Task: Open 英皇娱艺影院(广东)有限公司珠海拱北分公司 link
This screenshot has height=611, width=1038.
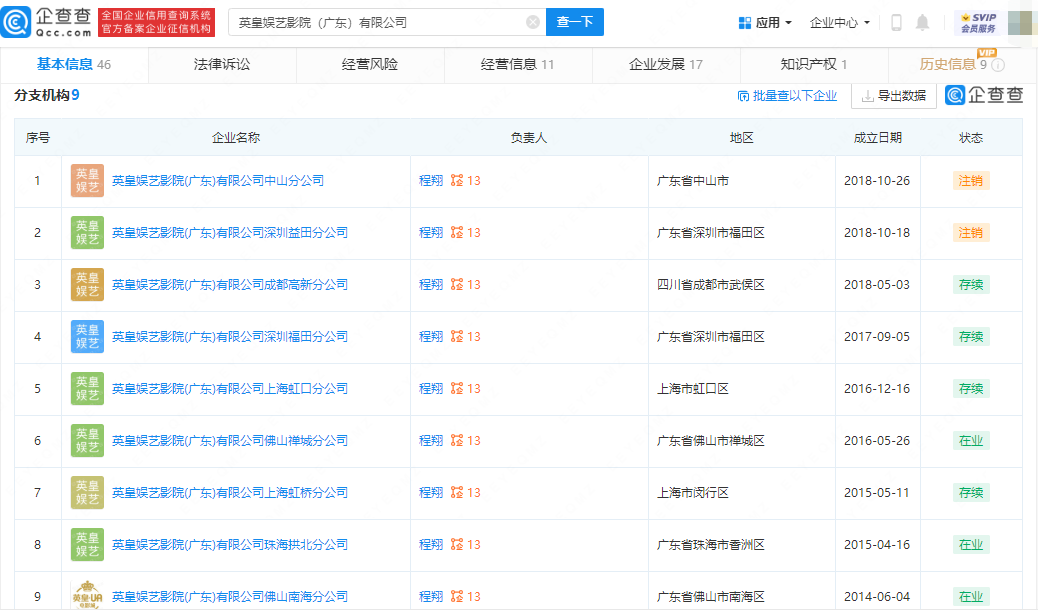Action: (230, 545)
